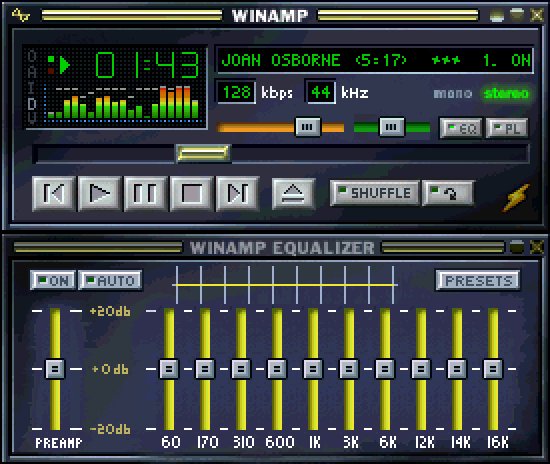The height and width of the screenshot is (464, 550).
Task: Click the -20db label in equalizer
Action: tap(110, 429)
